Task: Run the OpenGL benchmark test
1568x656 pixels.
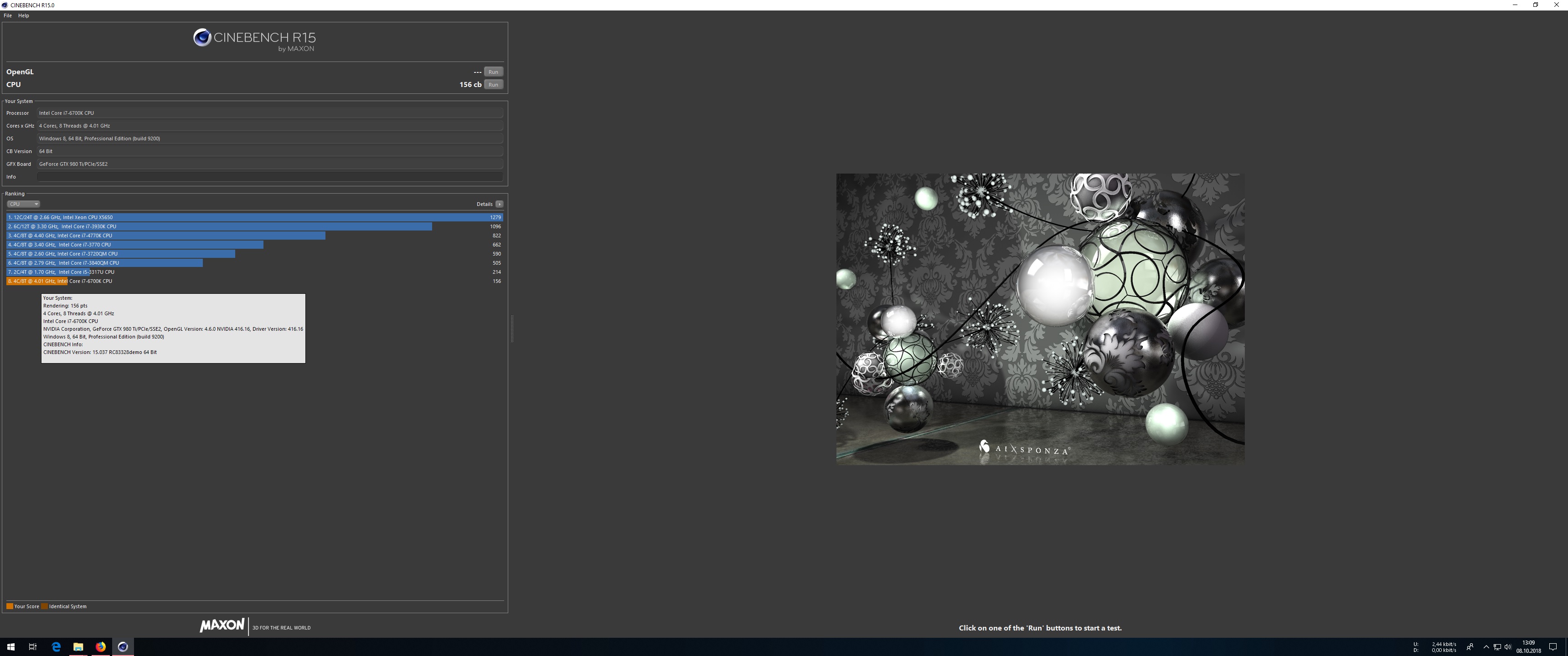Action: (493, 72)
